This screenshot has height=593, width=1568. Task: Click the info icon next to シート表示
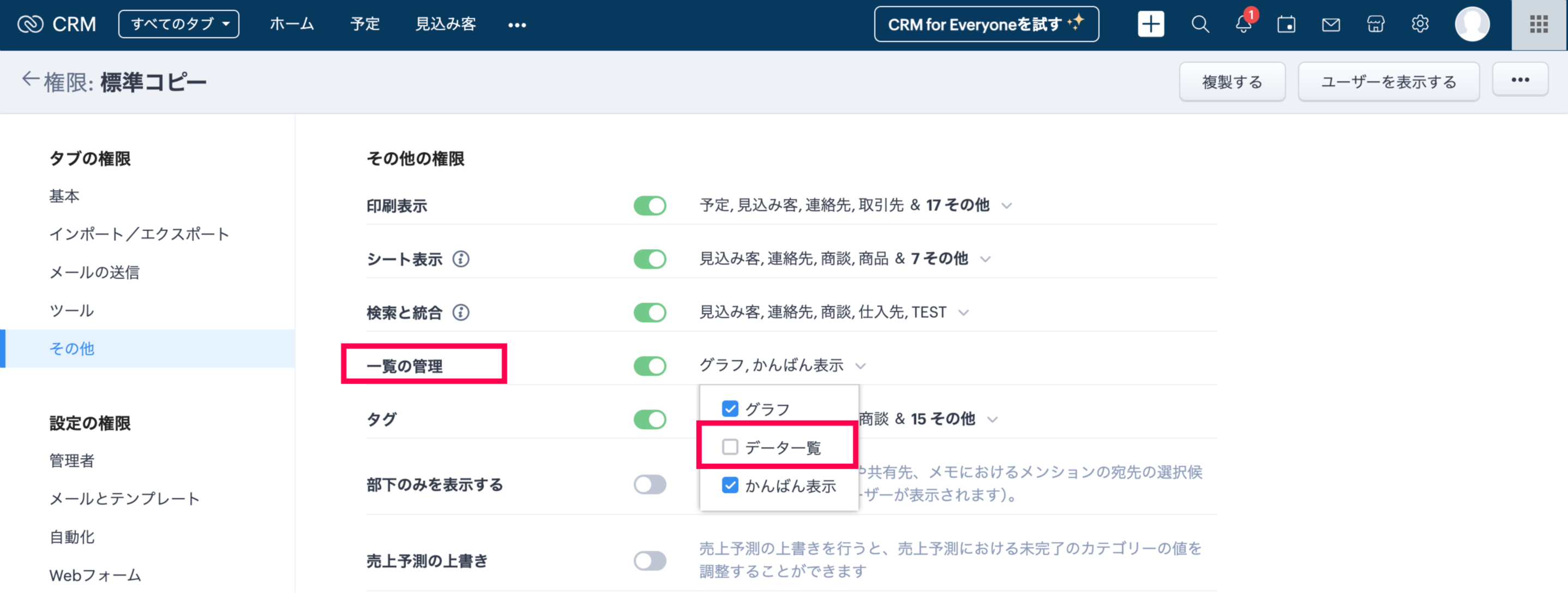(461, 259)
